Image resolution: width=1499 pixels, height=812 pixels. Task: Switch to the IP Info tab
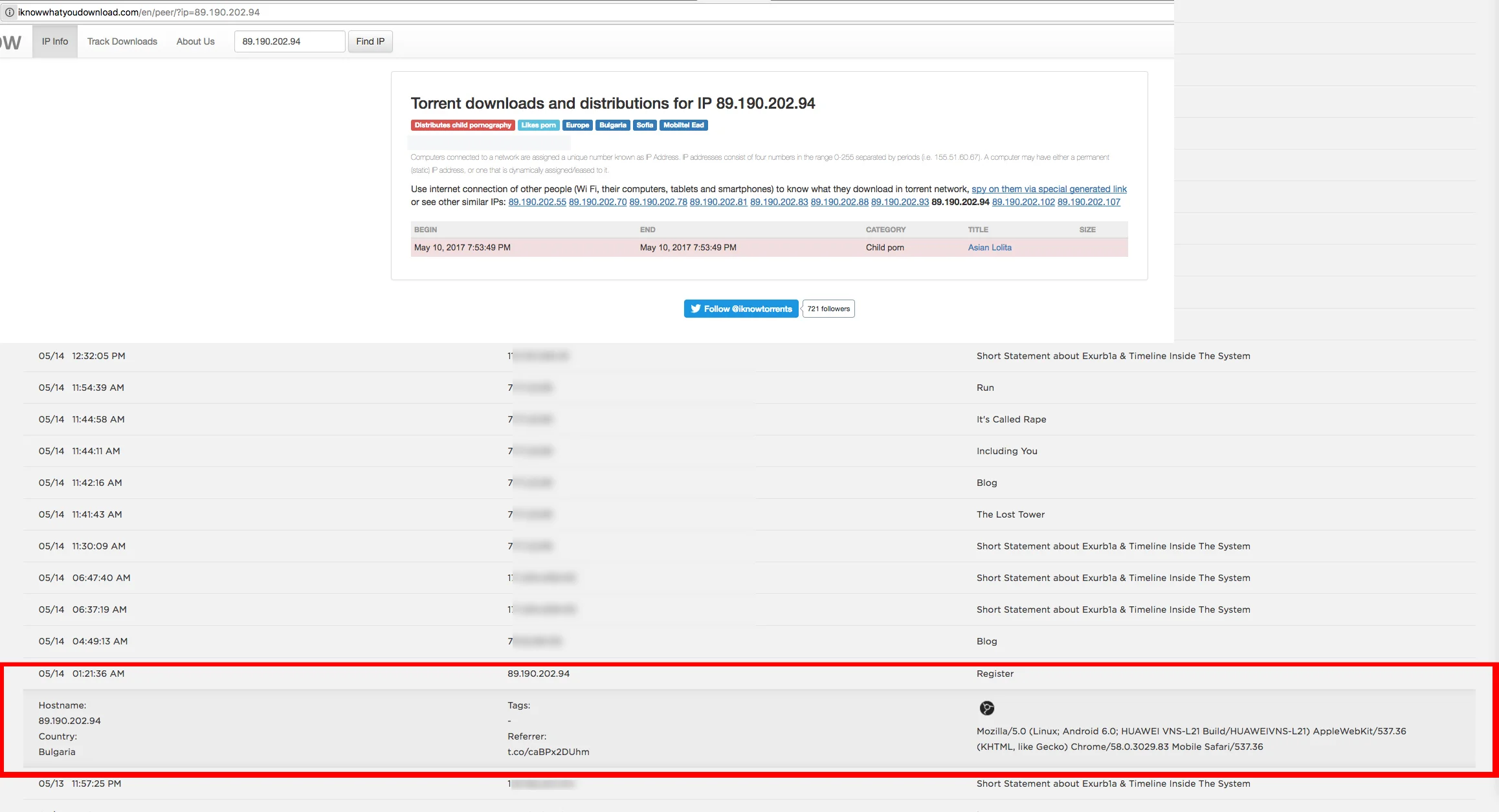pyautogui.click(x=54, y=41)
